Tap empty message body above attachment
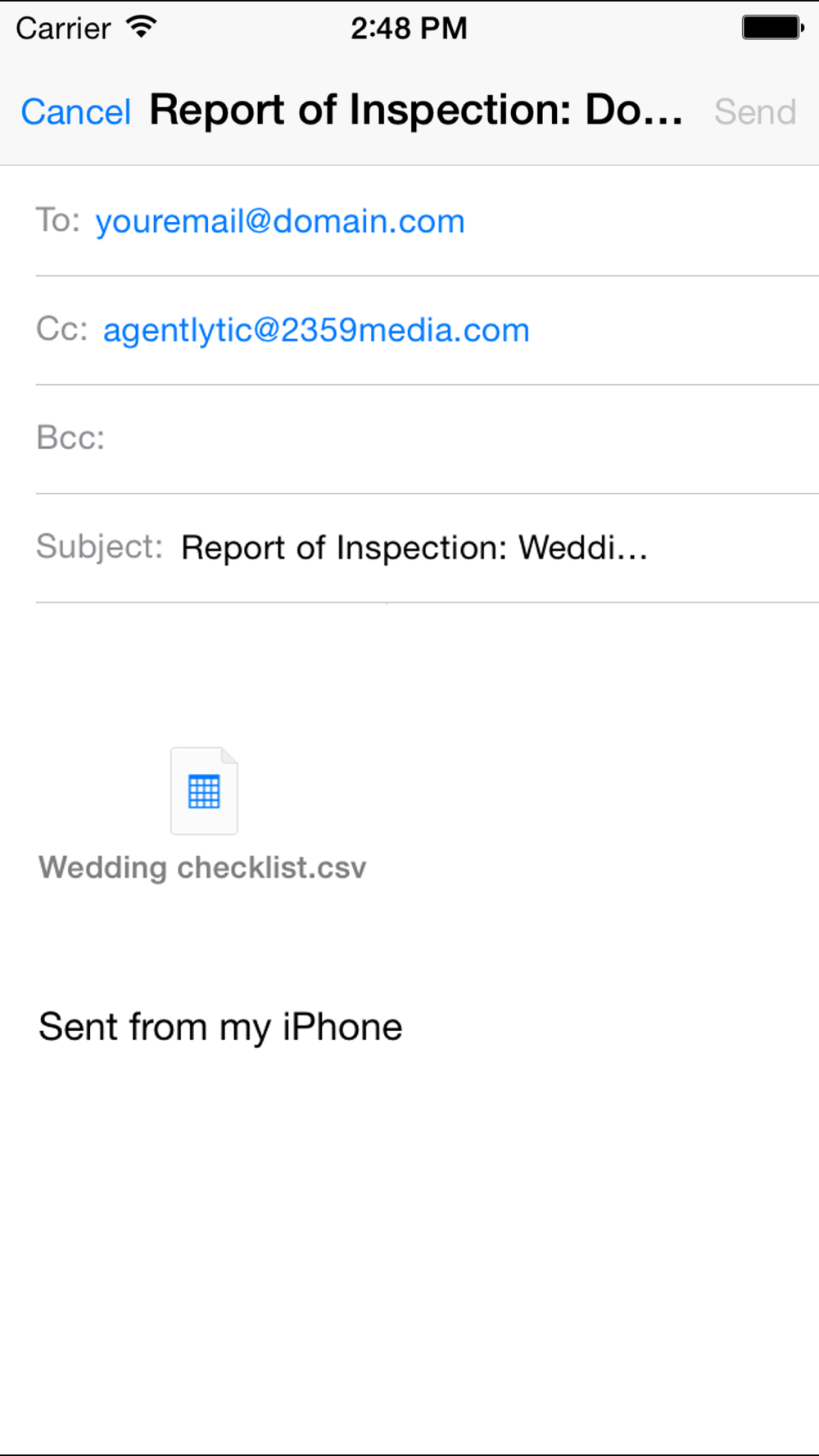This screenshot has width=819, height=1456. click(x=409, y=667)
